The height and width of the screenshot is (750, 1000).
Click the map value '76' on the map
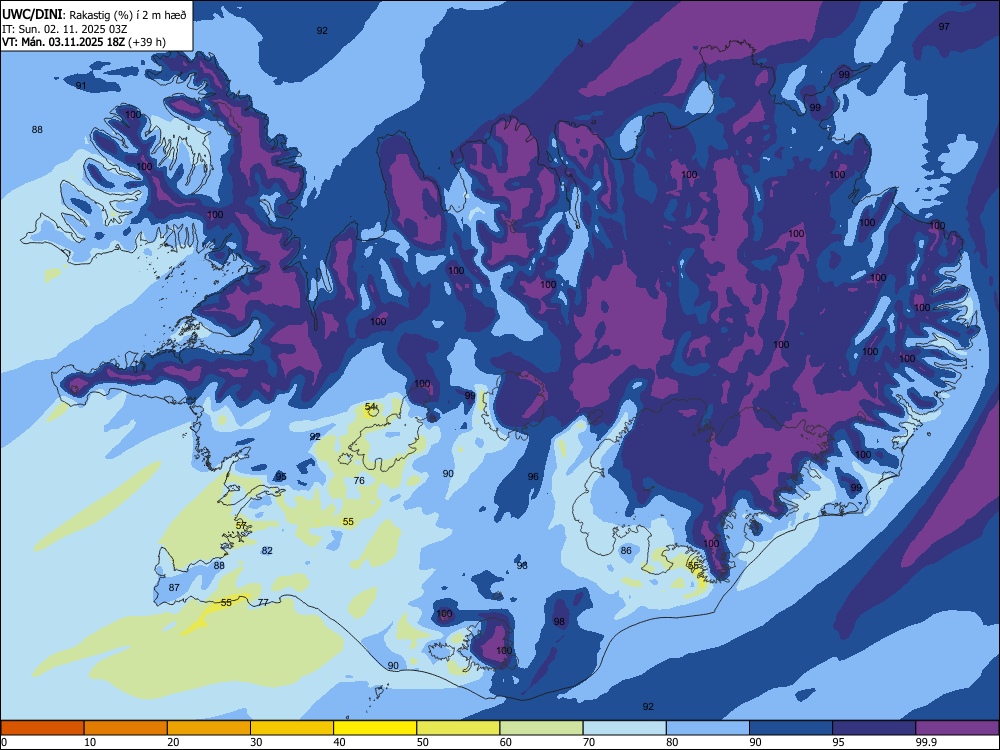click(359, 480)
